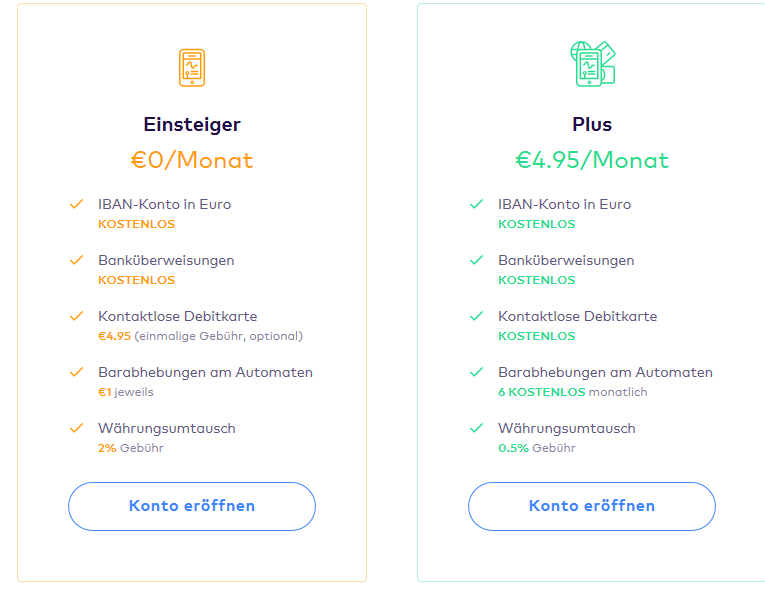The height and width of the screenshot is (592, 765).
Task: Select the Einsteiger plan heading
Action: [192, 125]
